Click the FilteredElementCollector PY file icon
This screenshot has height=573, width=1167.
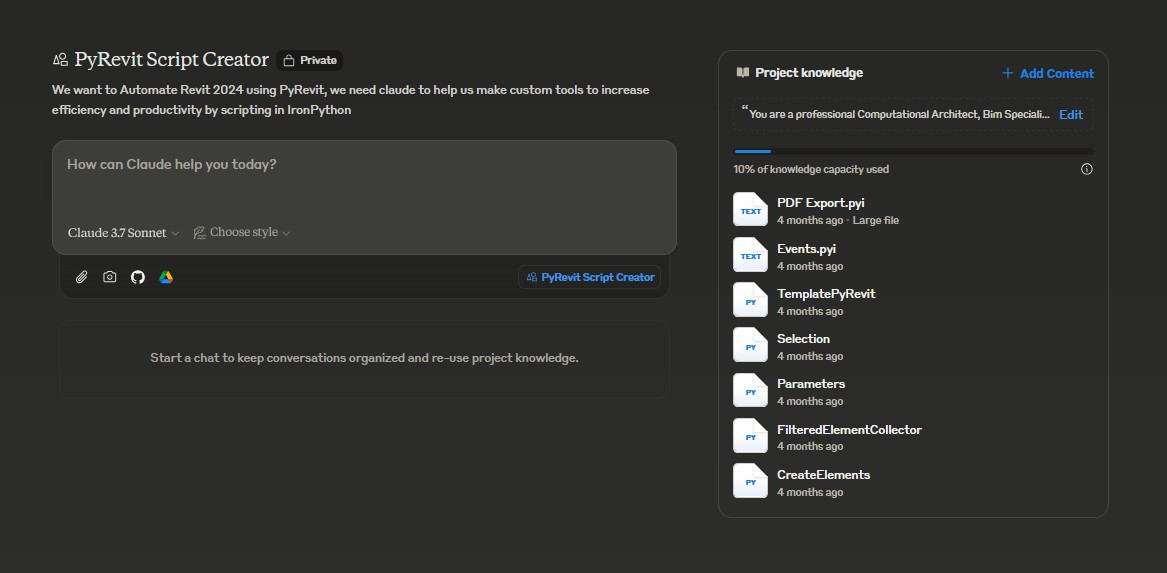click(750, 435)
